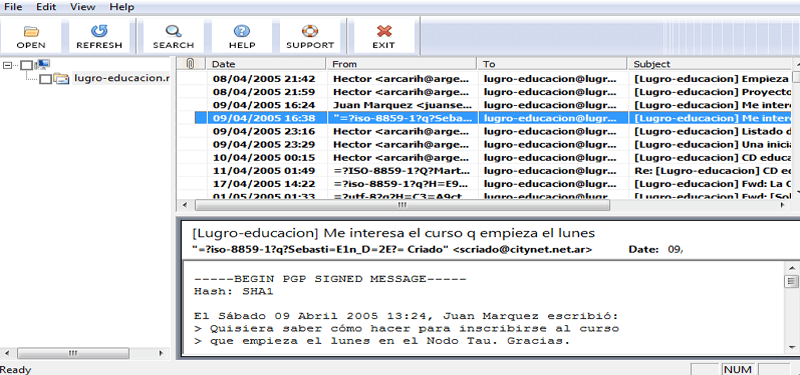Click message preview vertical scrollbar thumb
The width and height of the screenshot is (800, 375).
[791, 281]
